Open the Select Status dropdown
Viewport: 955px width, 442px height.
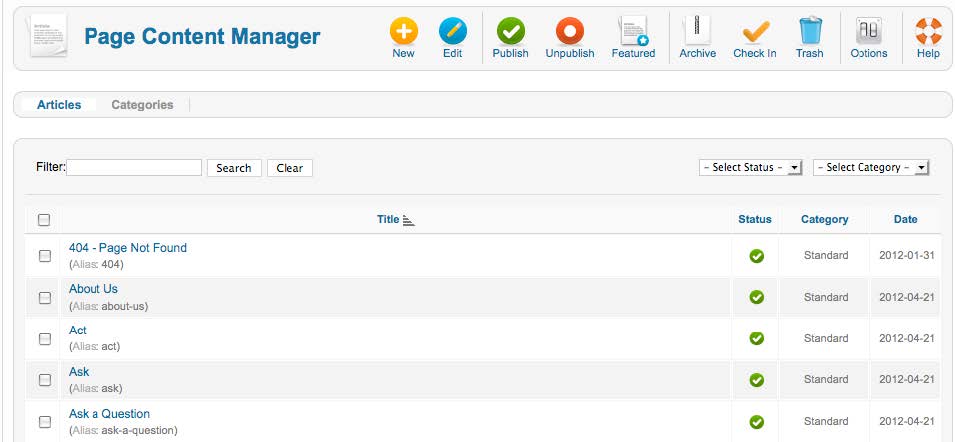tap(750, 168)
